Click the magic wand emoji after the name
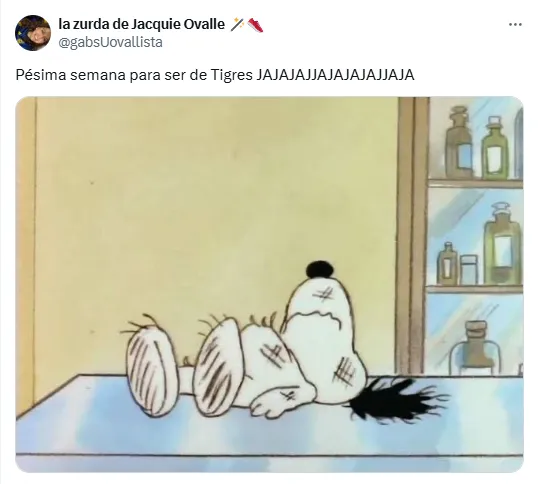This screenshot has height=484, width=538. click(x=237, y=25)
